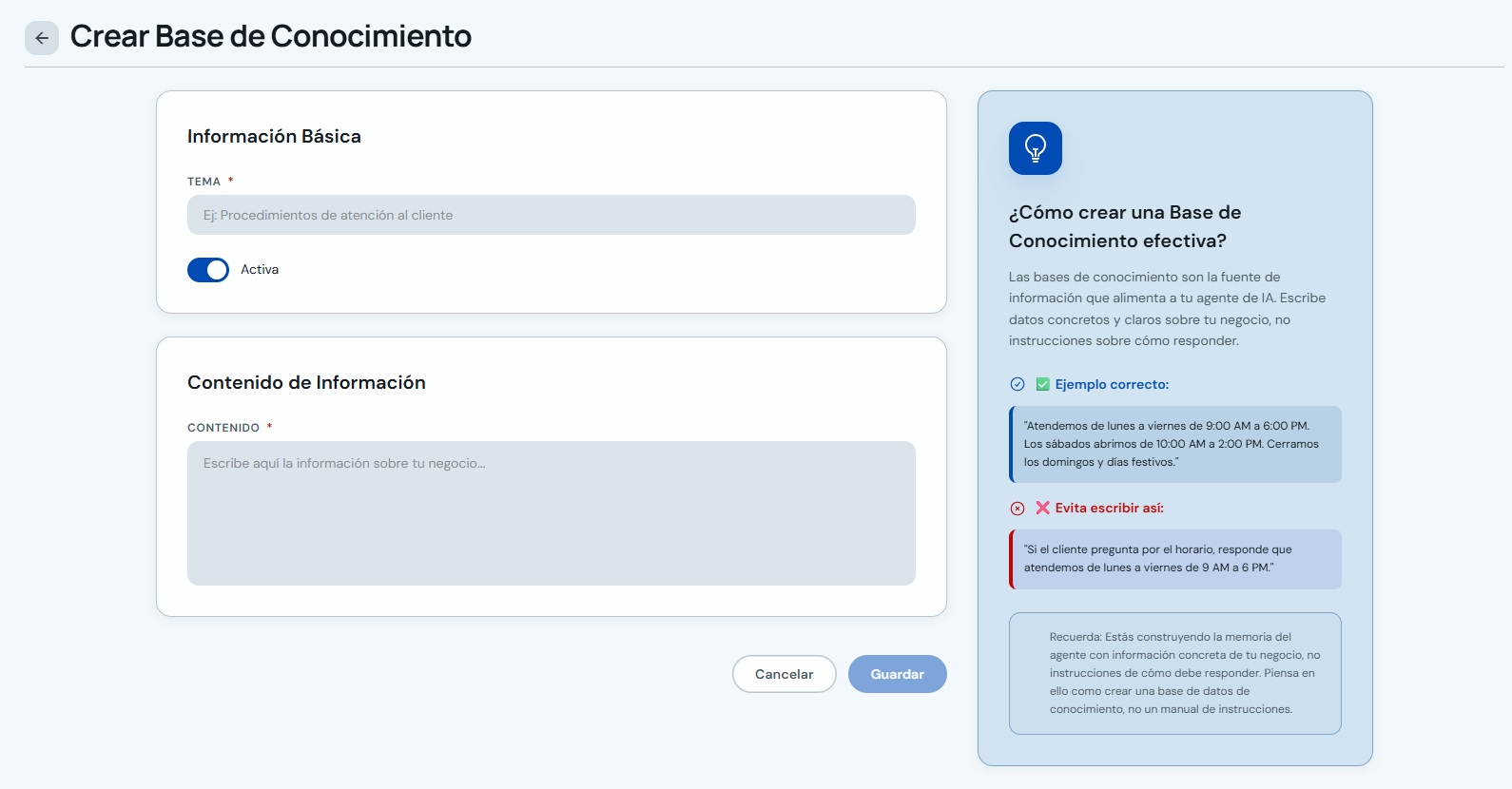The height and width of the screenshot is (789, 1512).
Task: Click the '¿Cómo crear una Base de Conocimiento efectiva?' heading
Action: 1125,226
